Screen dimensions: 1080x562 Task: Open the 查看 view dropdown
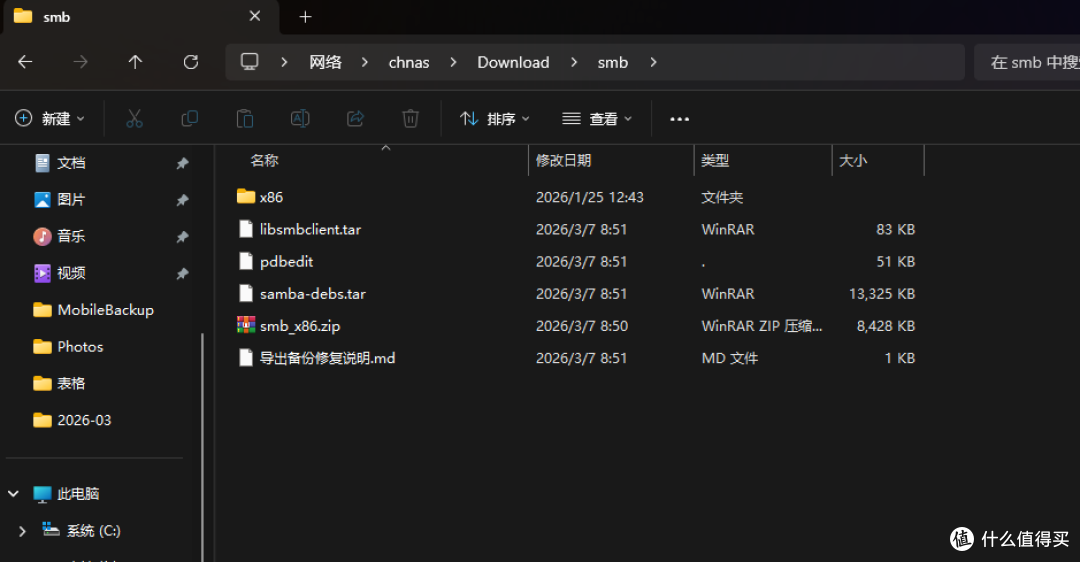coord(597,118)
